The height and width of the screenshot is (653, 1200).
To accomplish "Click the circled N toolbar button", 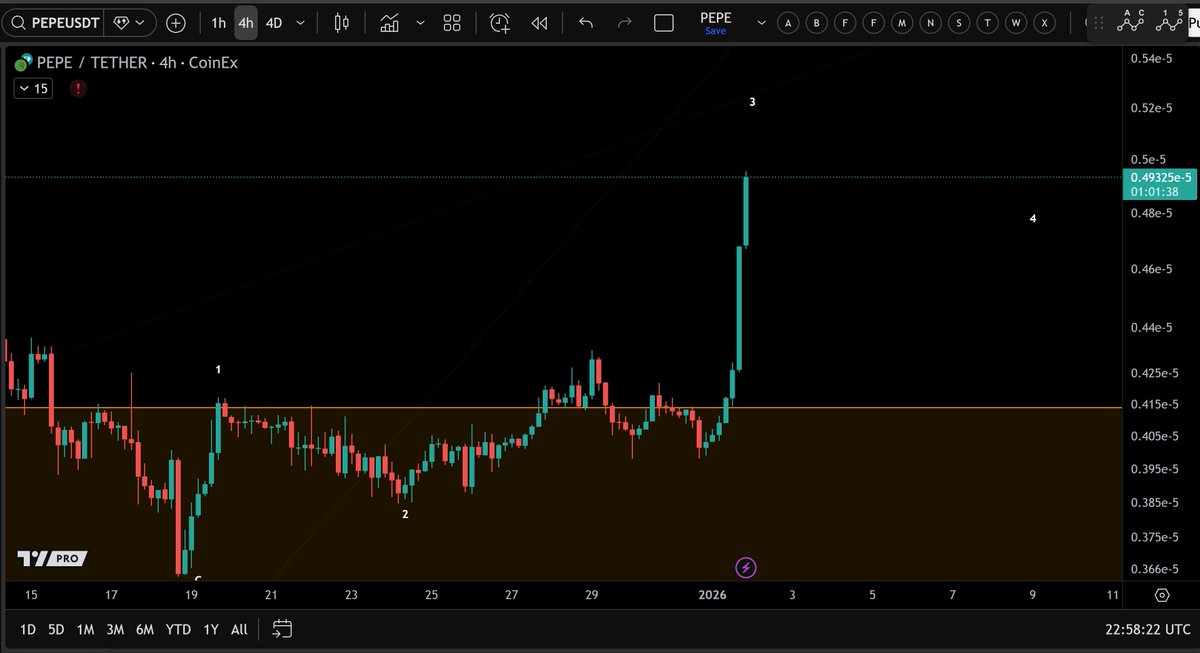I will [931, 22].
